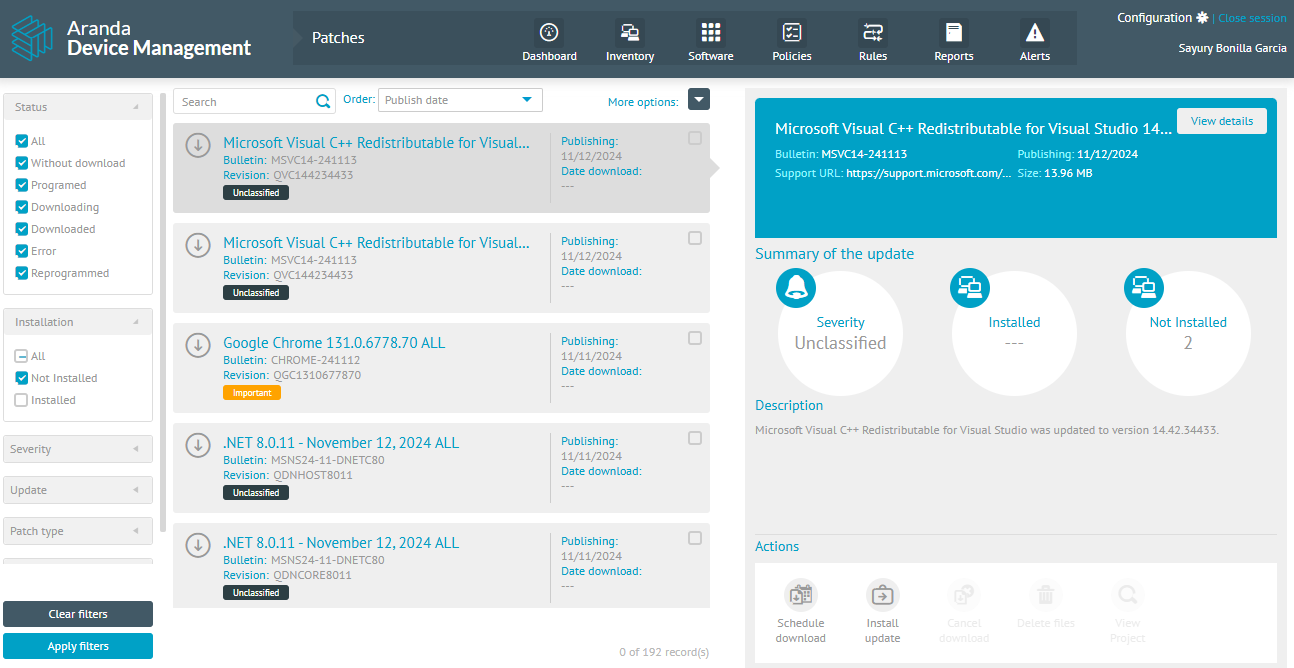Open the Dashboard section
The height and width of the screenshot is (668, 1294).
click(549, 40)
